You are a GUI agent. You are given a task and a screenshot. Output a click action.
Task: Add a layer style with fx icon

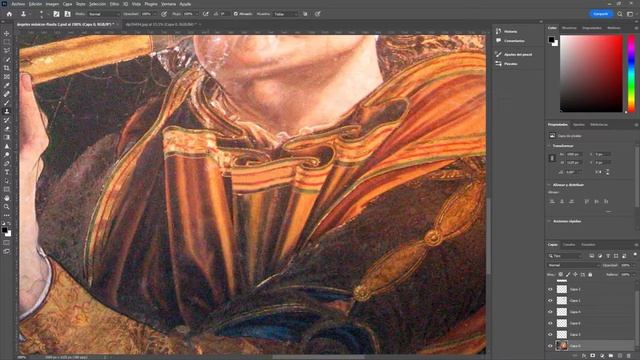coord(584,356)
